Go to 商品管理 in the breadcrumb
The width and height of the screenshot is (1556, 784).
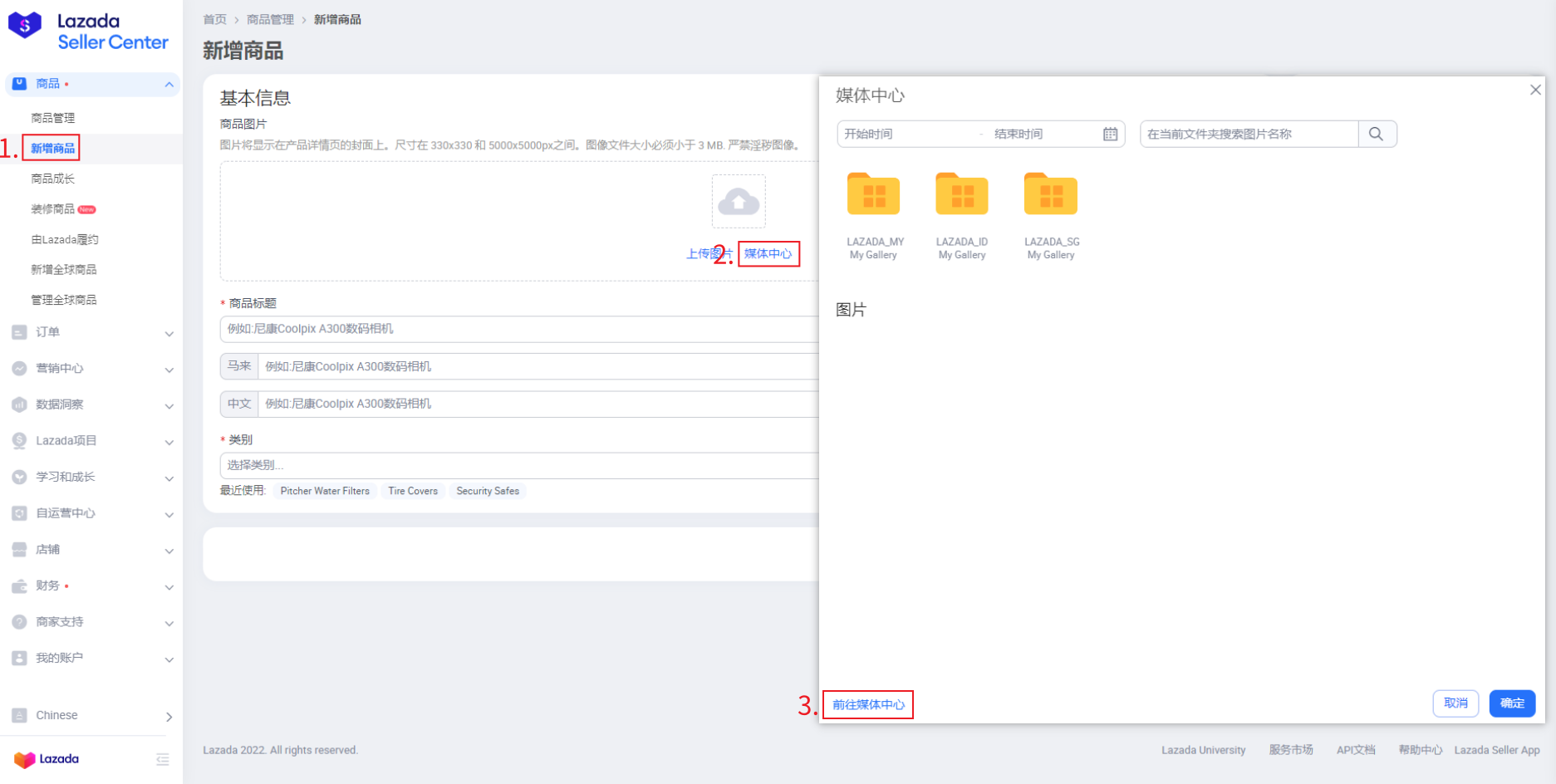[270, 19]
